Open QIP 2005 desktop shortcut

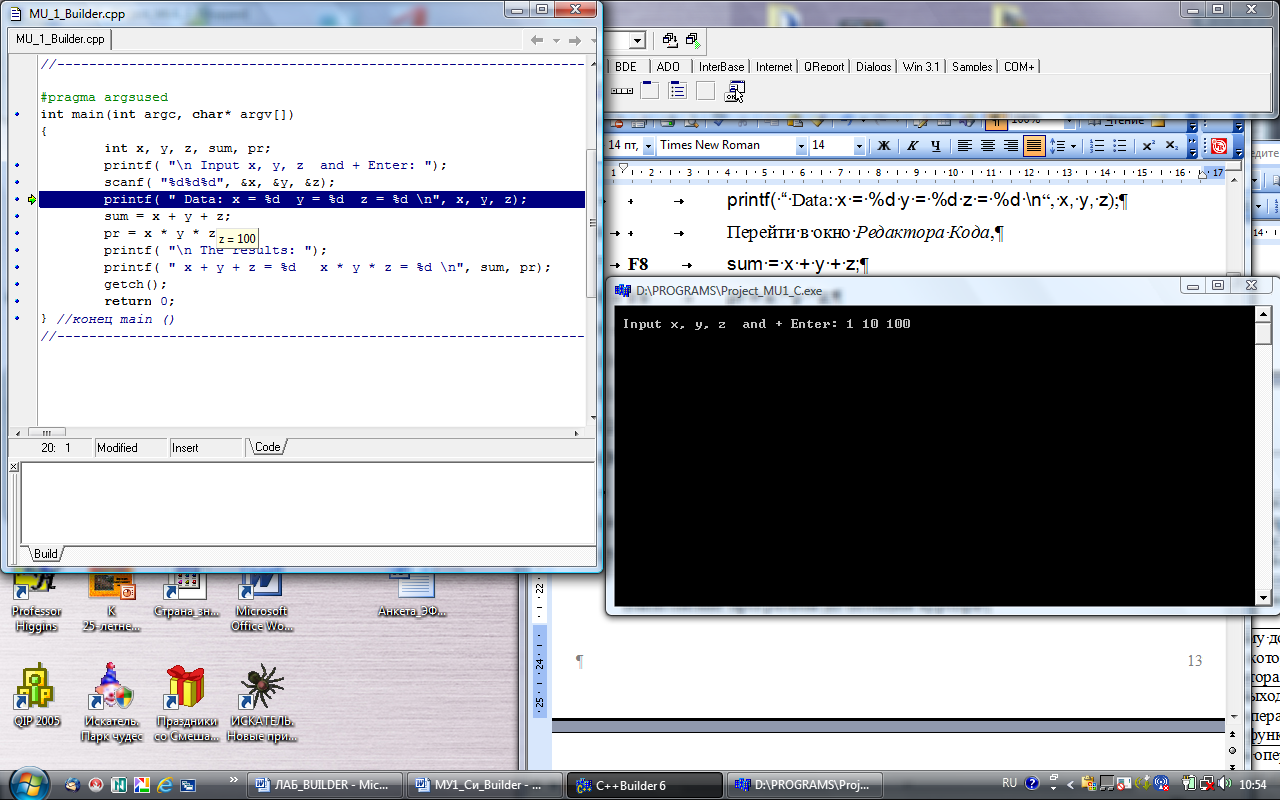pyautogui.click(x=36, y=697)
